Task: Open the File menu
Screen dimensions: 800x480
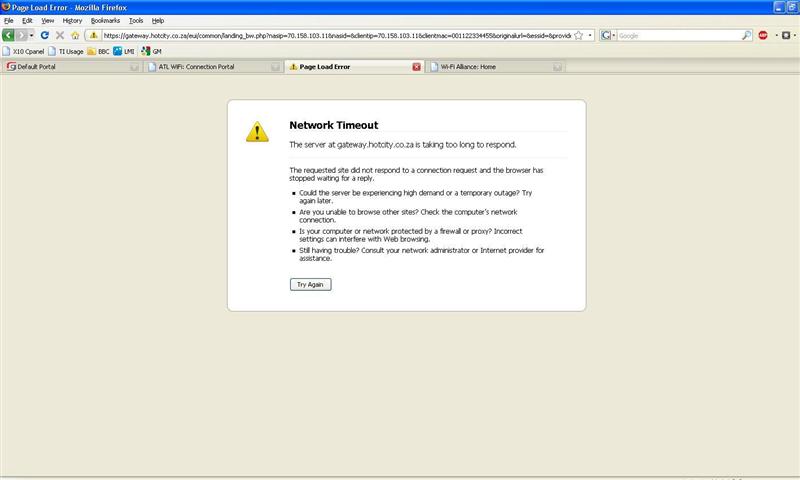Action: click(9, 21)
